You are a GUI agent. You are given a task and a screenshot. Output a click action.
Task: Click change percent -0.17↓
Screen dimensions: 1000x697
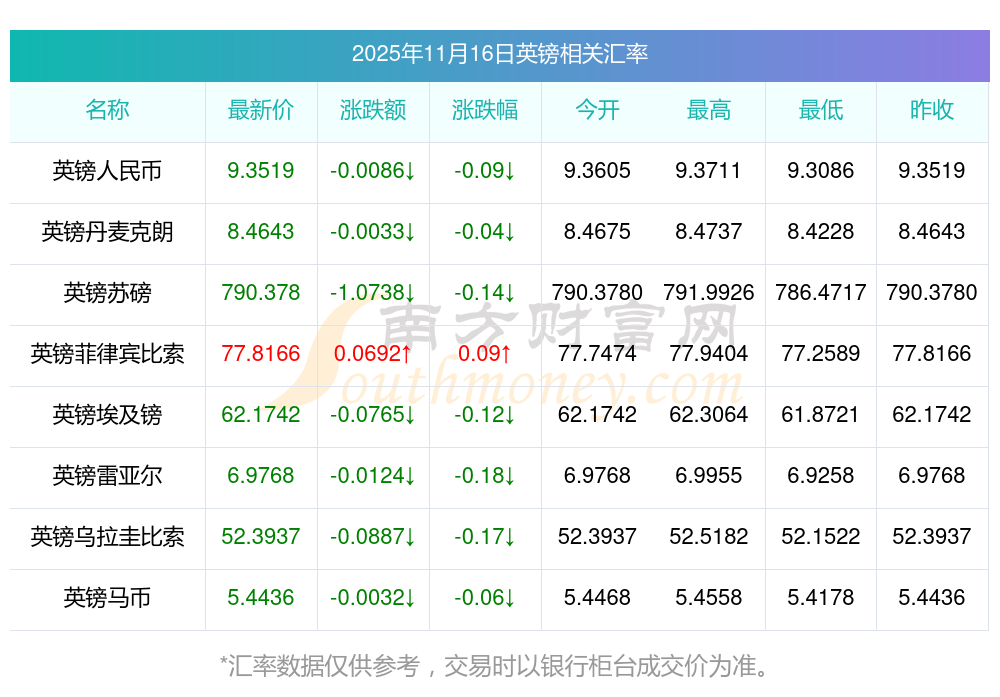tap(485, 537)
